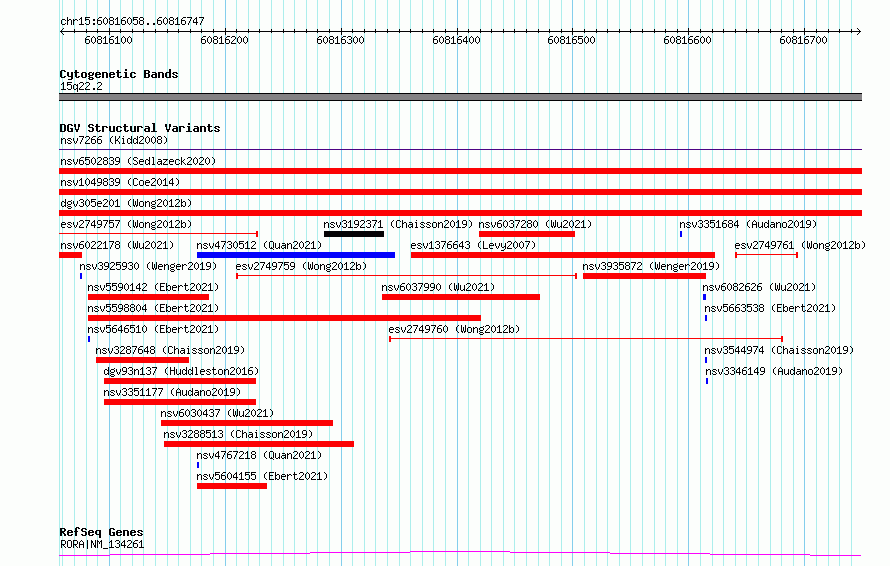This screenshot has height=566, width=890.
Task: Click the 15q22.2 cytogenetic band label
Action: (81, 86)
